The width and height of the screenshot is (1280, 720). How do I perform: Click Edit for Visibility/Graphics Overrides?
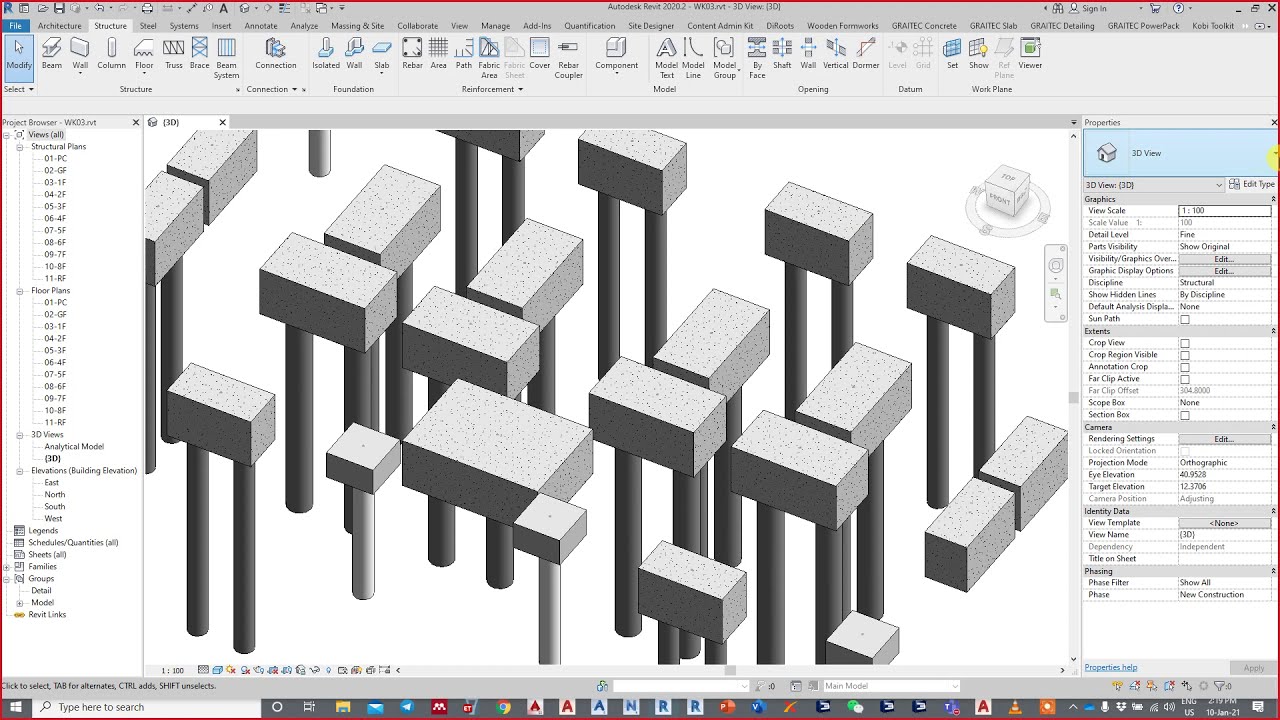point(1224,259)
